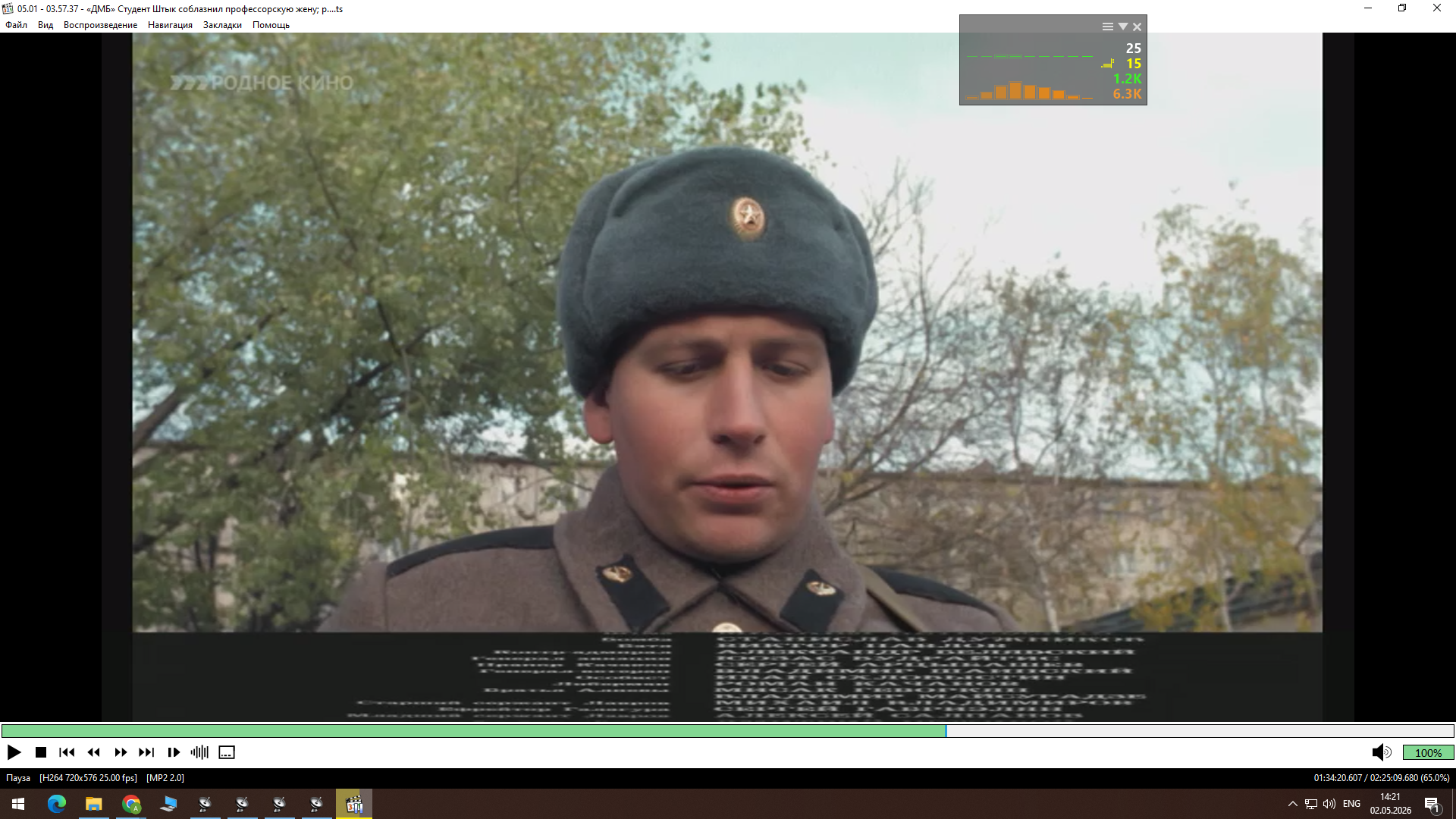Viewport: 1456px width, 819px height.
Task: Click the 1.2K value in overlay
Action: (x=1127, y=79)
